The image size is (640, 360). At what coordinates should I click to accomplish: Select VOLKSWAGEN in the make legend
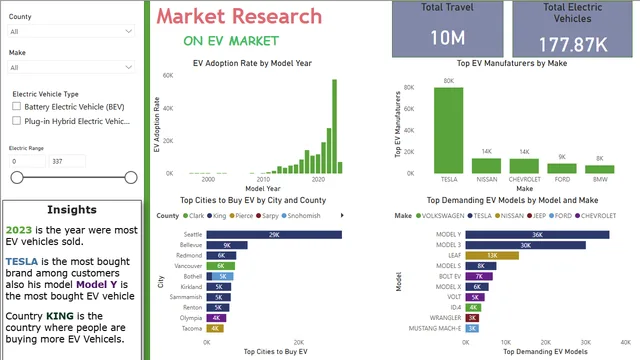pos(440,216)
